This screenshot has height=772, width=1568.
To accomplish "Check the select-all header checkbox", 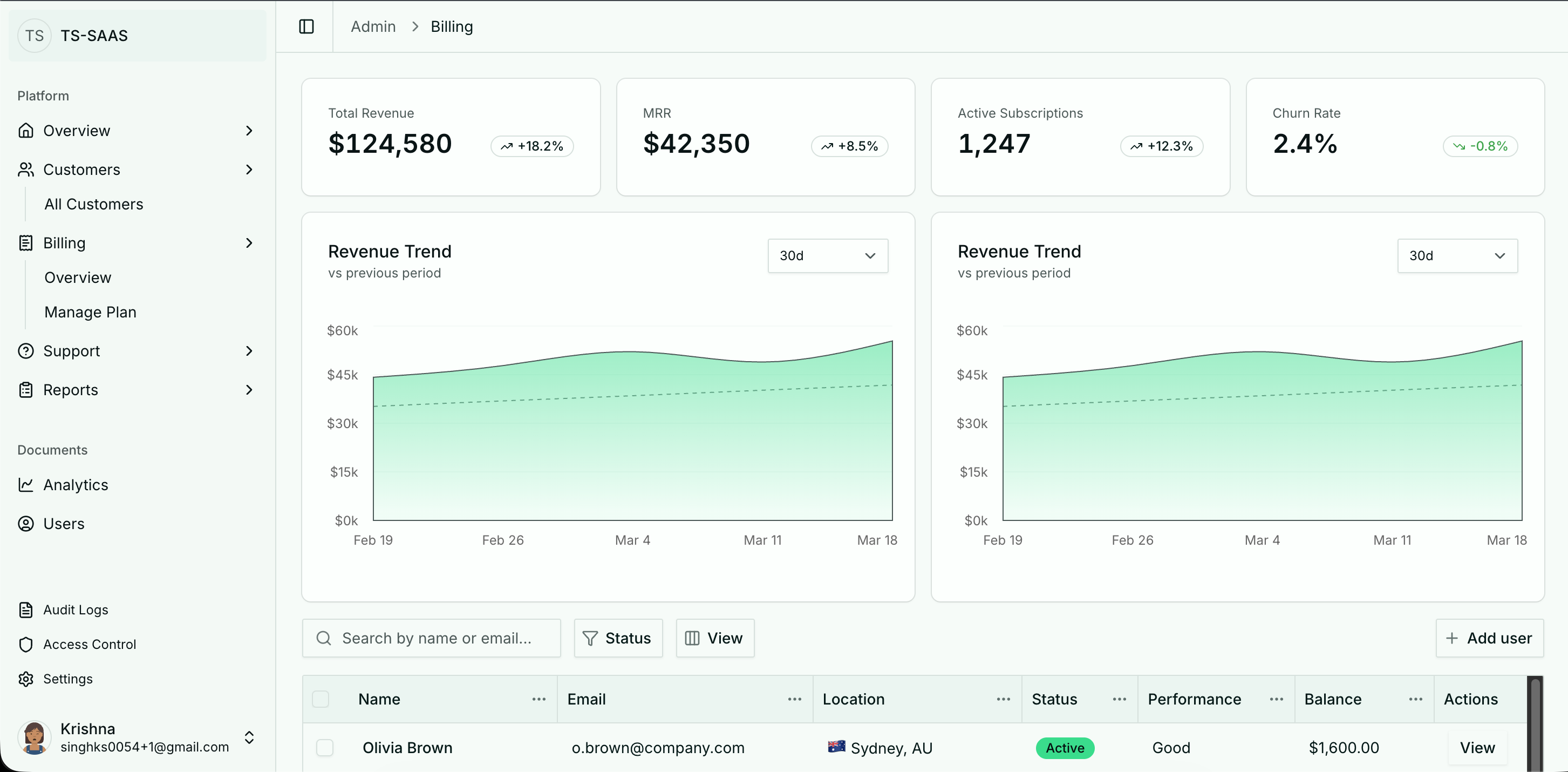I will [x=321, y=699].
